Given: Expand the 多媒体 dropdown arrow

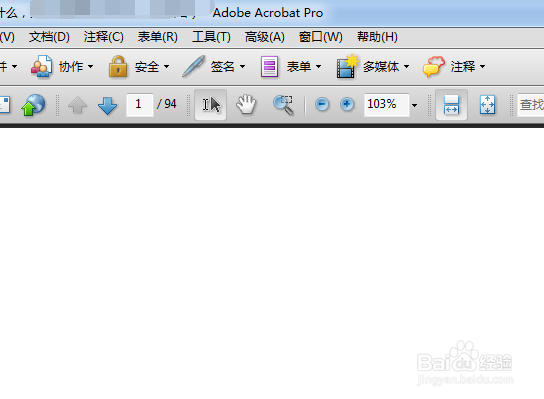Looking at the screenshot, I should 407,66.
